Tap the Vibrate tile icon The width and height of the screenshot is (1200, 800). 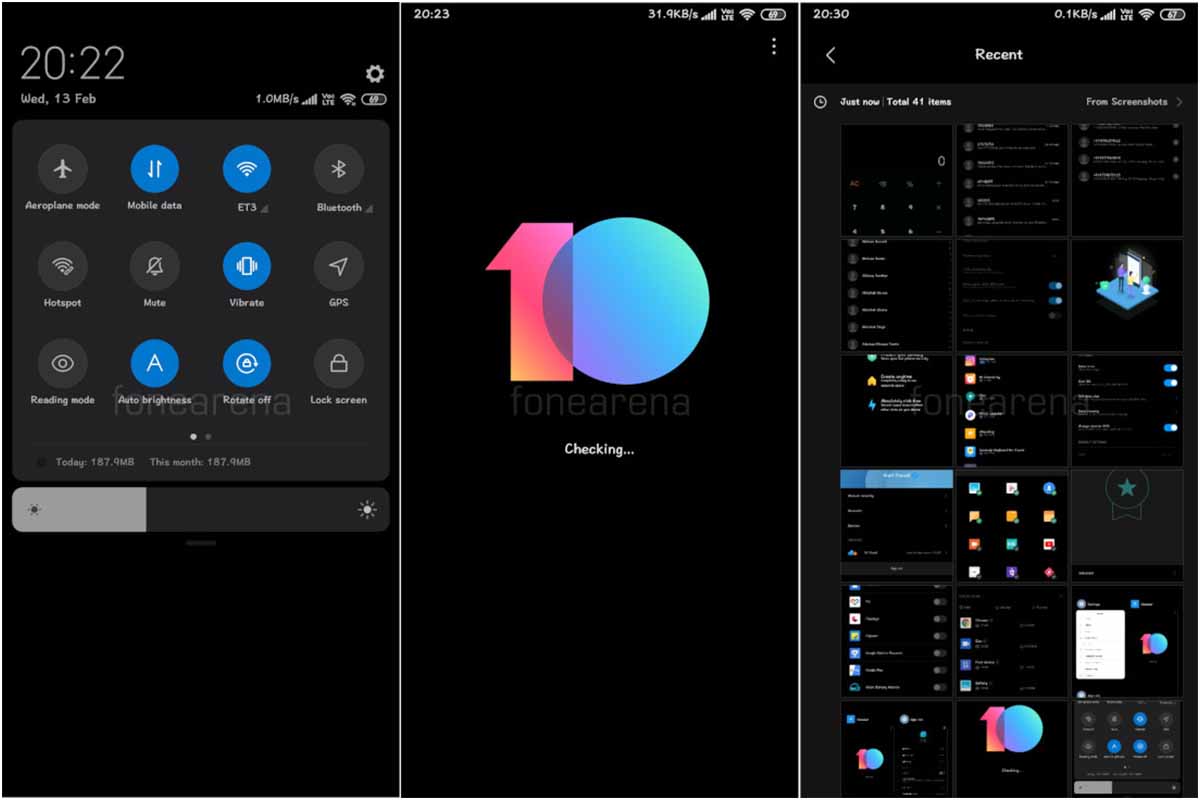click(x=247, y=266)
